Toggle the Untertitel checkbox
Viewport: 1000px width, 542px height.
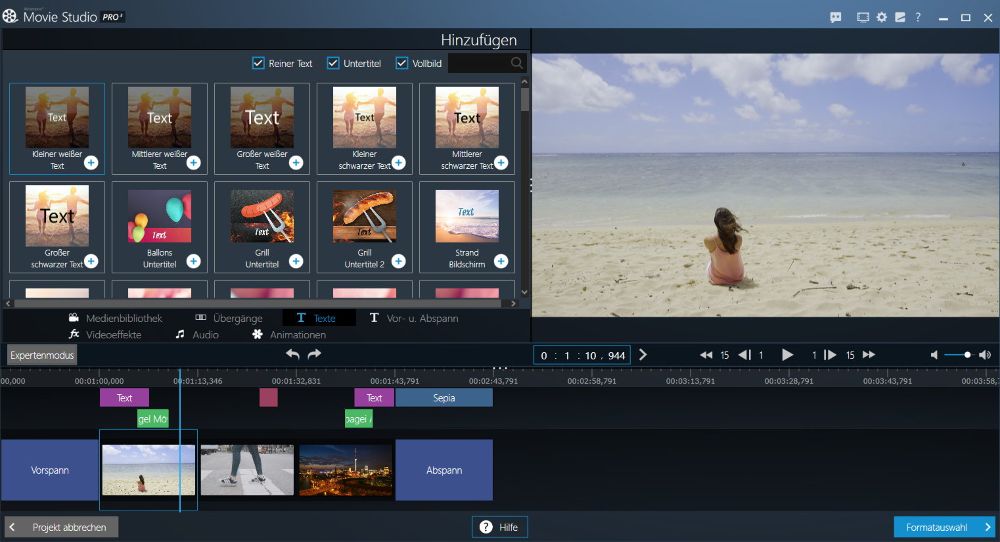[x=334, y=63]
